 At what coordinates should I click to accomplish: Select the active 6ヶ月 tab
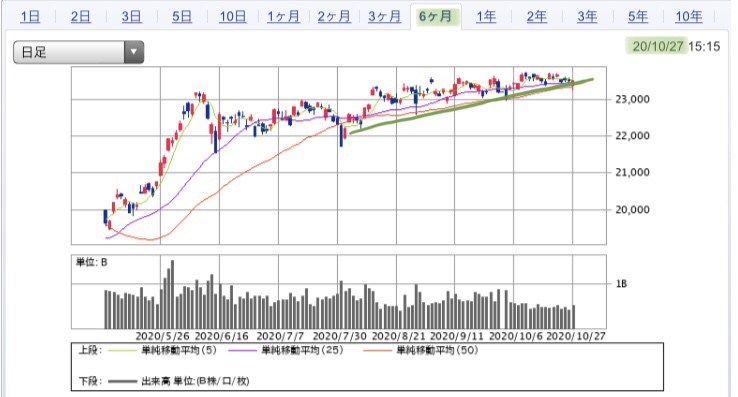coord(435,17)
